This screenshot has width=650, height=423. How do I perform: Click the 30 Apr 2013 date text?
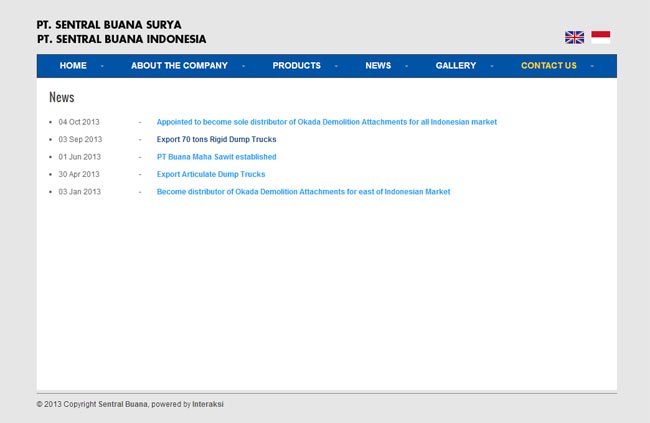click(x=79, y=174)
